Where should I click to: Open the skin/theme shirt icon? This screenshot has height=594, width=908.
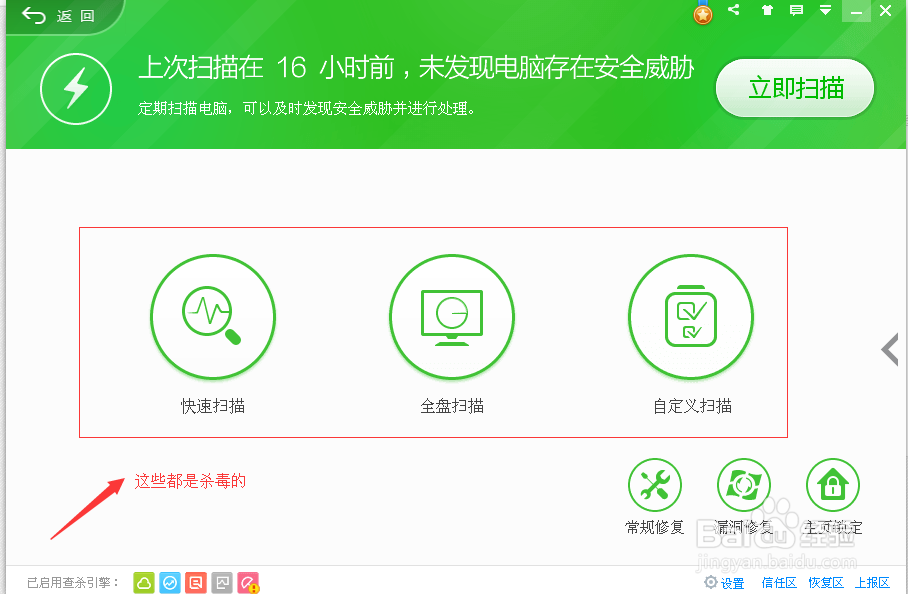(766, 11)
